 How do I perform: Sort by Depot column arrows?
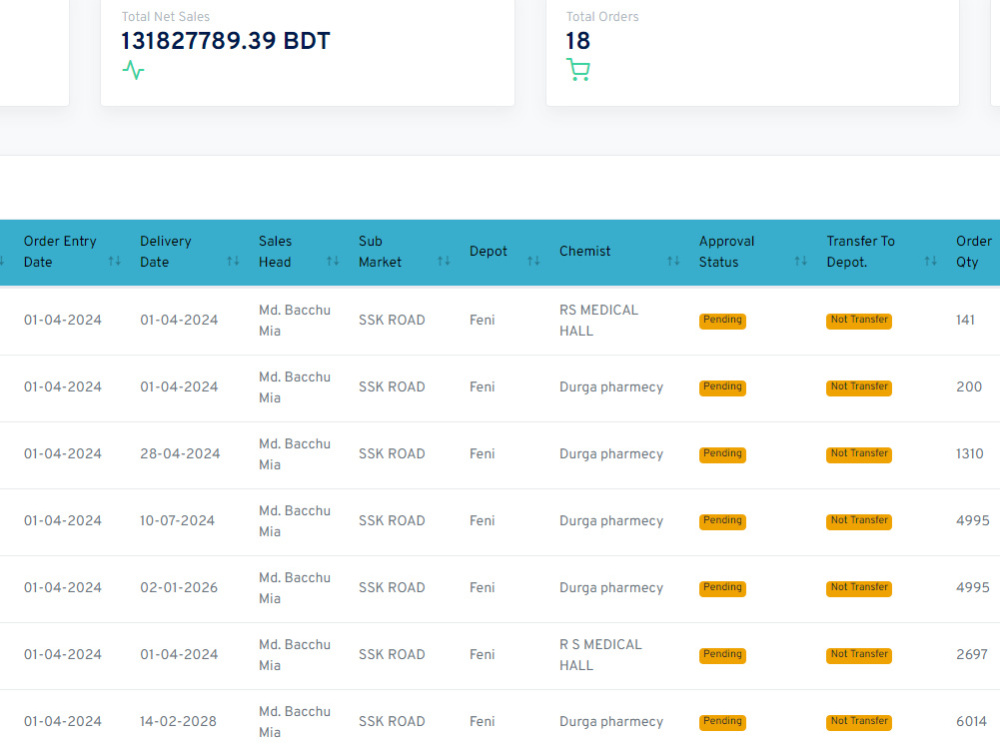pos(533,261)
